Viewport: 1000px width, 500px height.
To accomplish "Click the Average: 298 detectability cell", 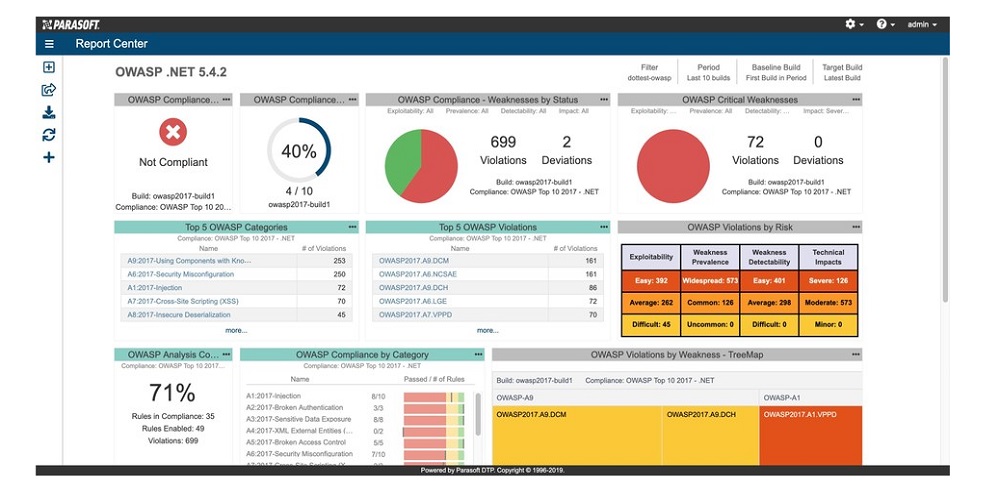I will point(769,303).
